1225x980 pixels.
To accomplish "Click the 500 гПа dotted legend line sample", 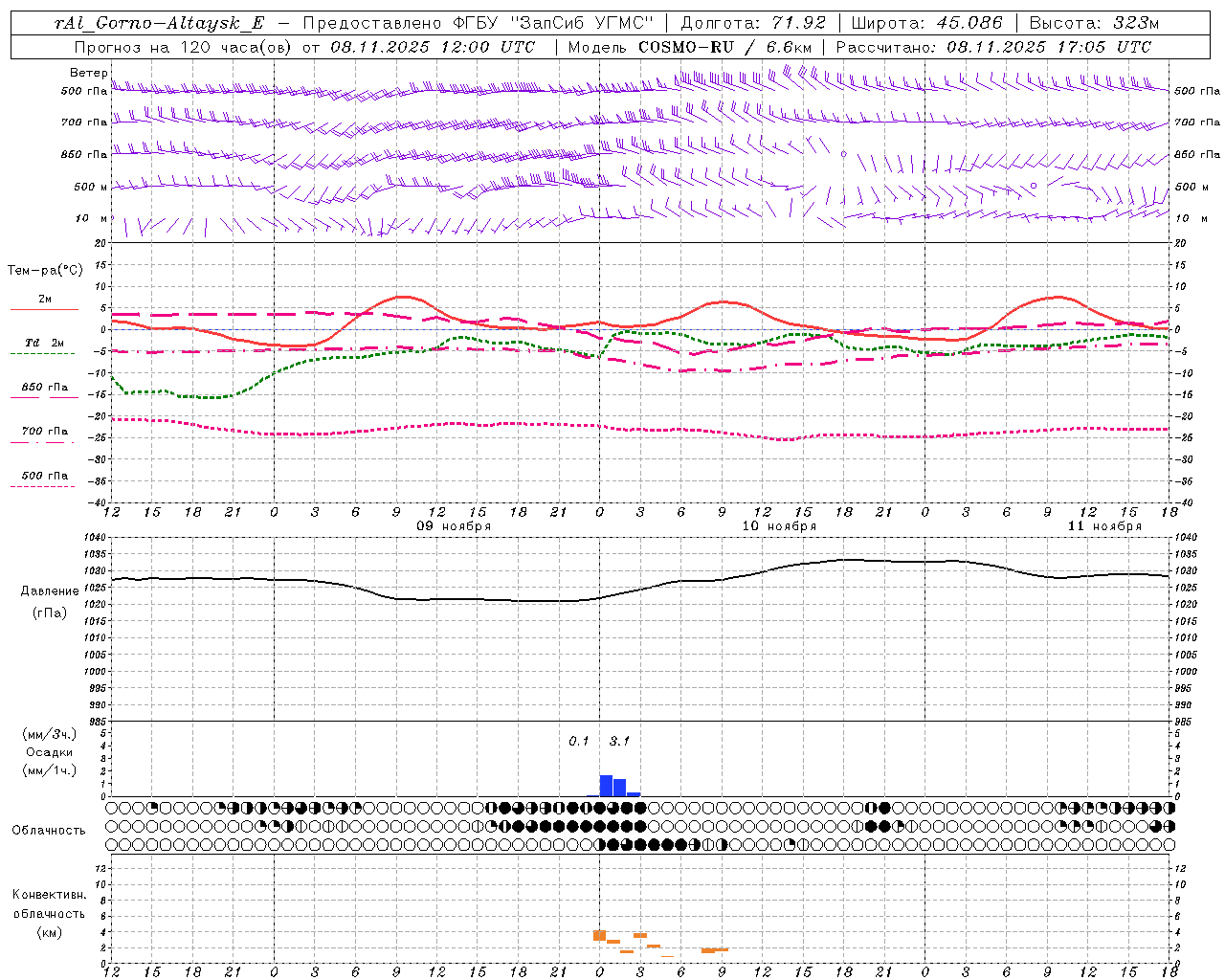I will tap(42, 487).
